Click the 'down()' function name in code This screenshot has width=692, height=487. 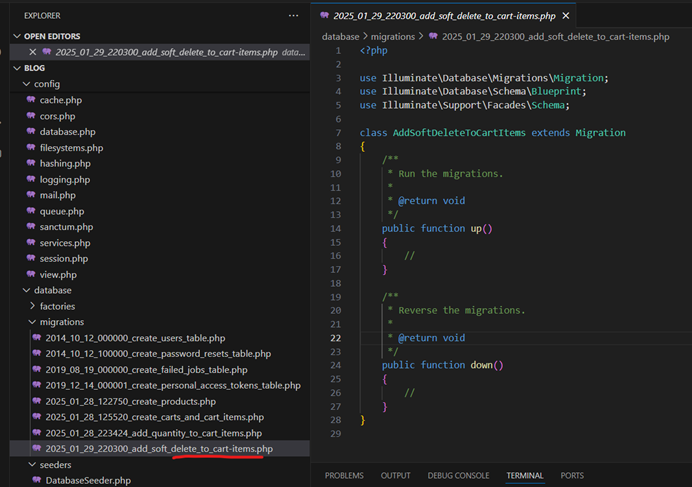487,365
